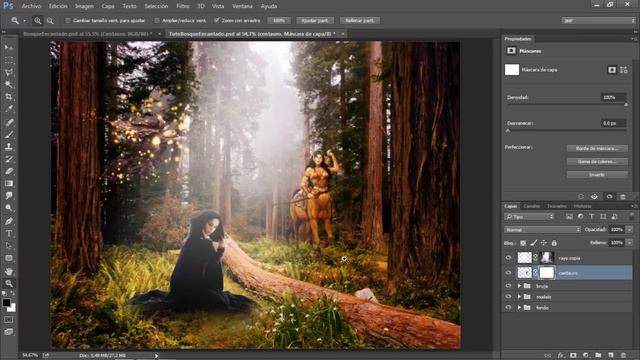The height and width of the screenshot is (360, 640).
Task: Enable 'Cambiar tamaño vent. para ajustar' checkbox
Action: coord(68,20)
